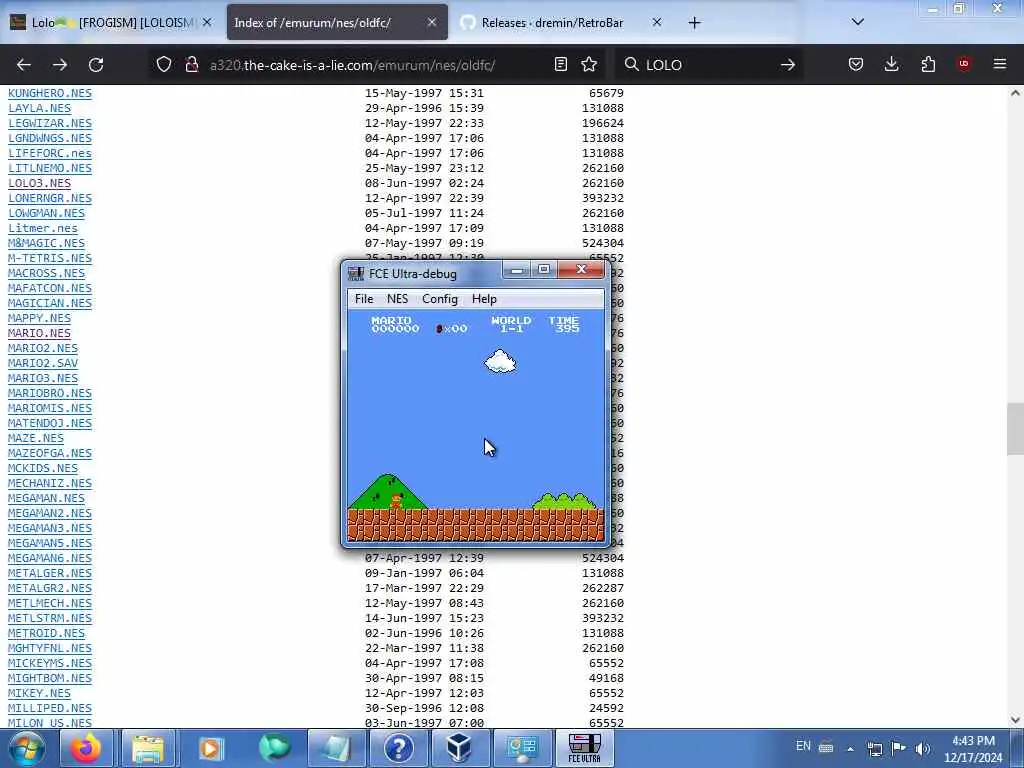1024x768 pixels.
Task: Open the METROID.NES file link
Action: pyautogui.click(x=46, y=633)
